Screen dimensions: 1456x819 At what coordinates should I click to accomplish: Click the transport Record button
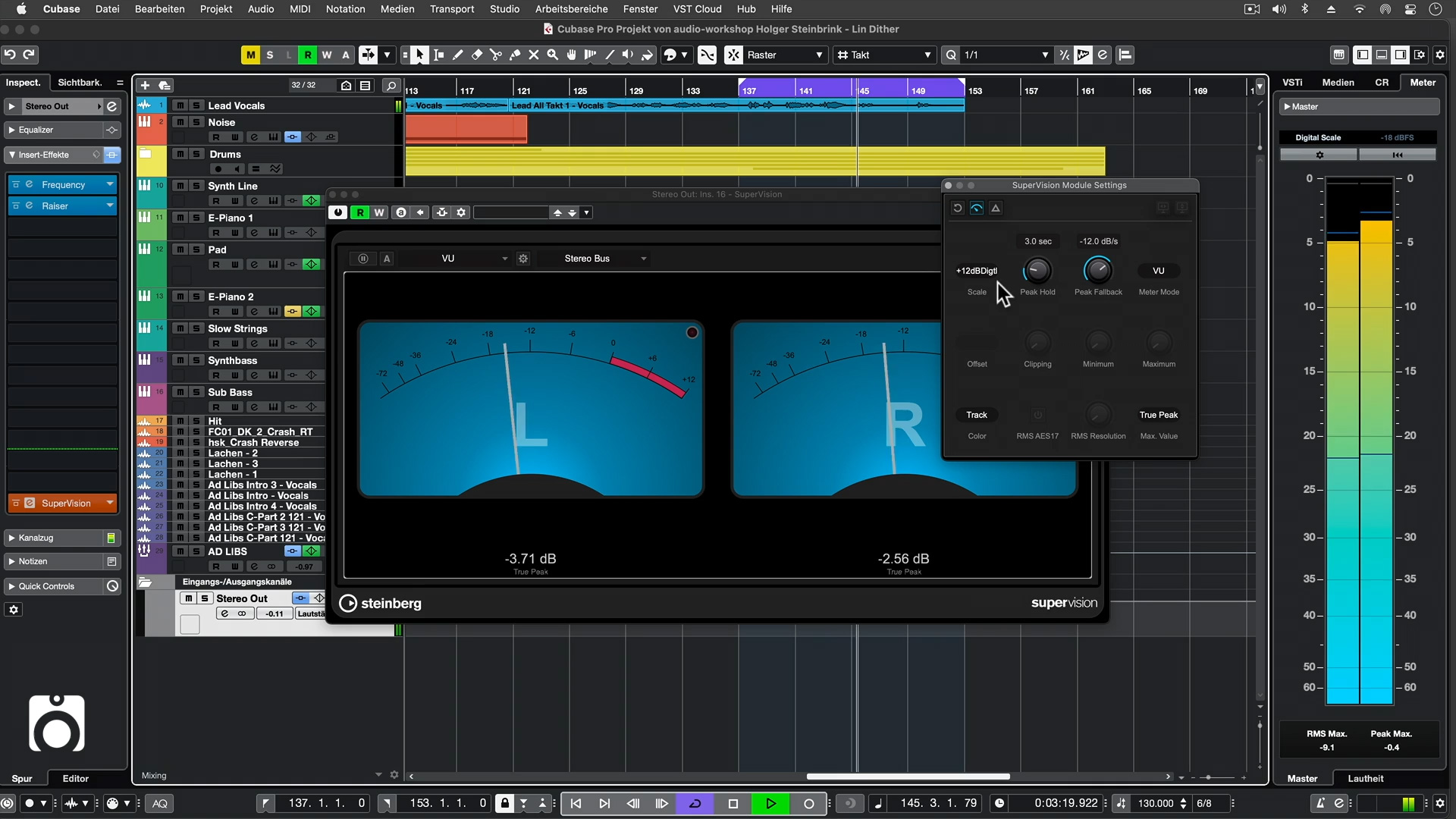809,804
